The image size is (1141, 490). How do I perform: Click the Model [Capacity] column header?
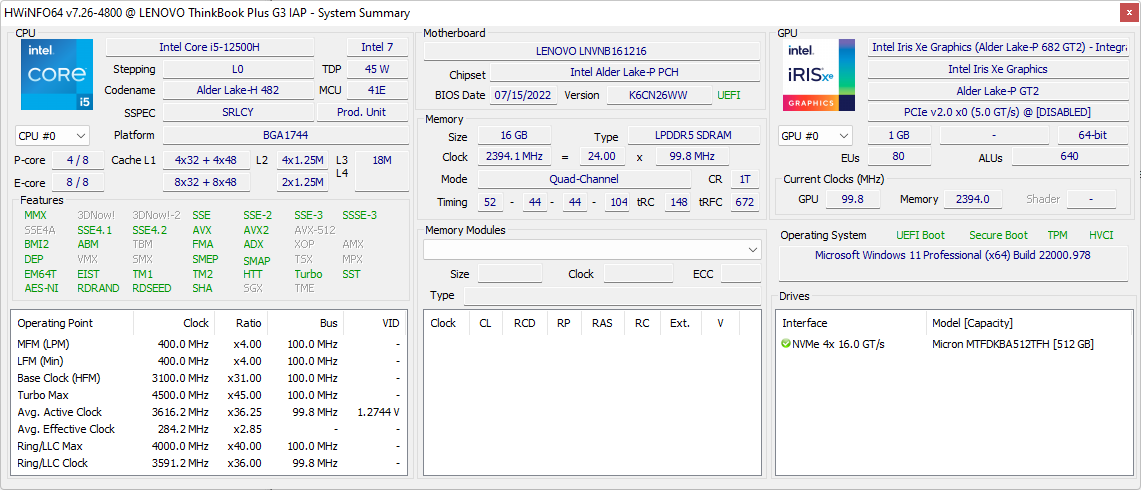[971, 323]
